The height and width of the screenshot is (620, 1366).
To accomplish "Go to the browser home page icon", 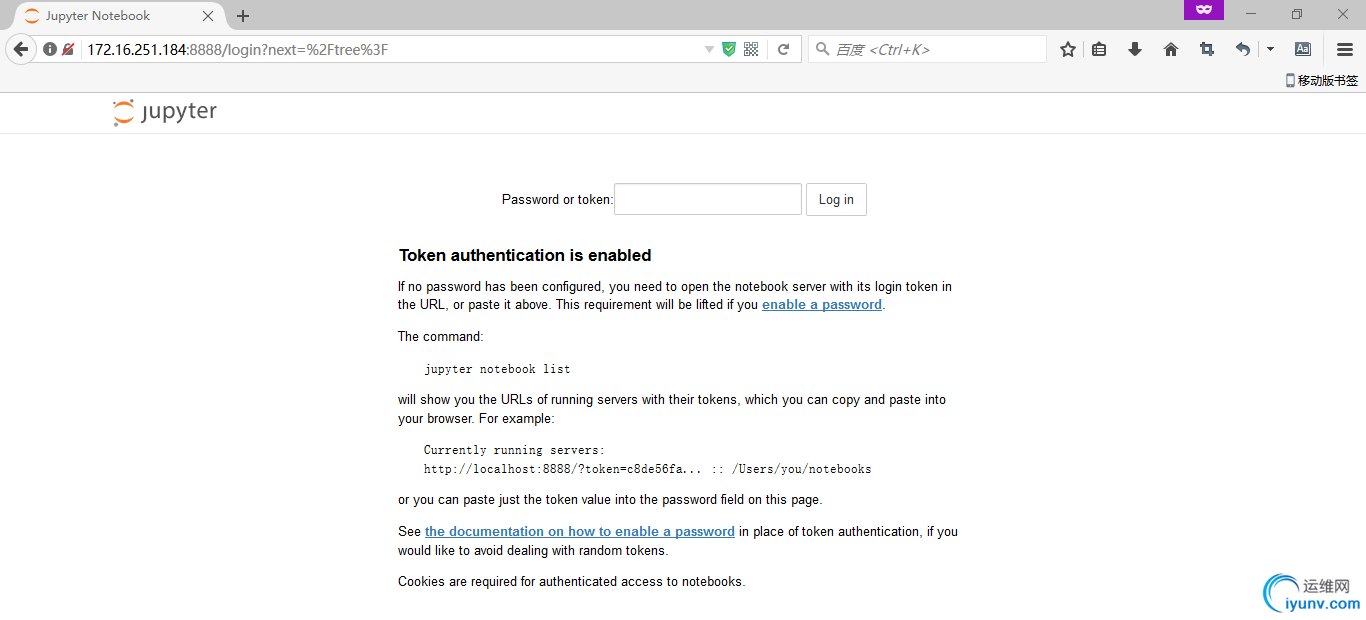I will (1171, 49).
